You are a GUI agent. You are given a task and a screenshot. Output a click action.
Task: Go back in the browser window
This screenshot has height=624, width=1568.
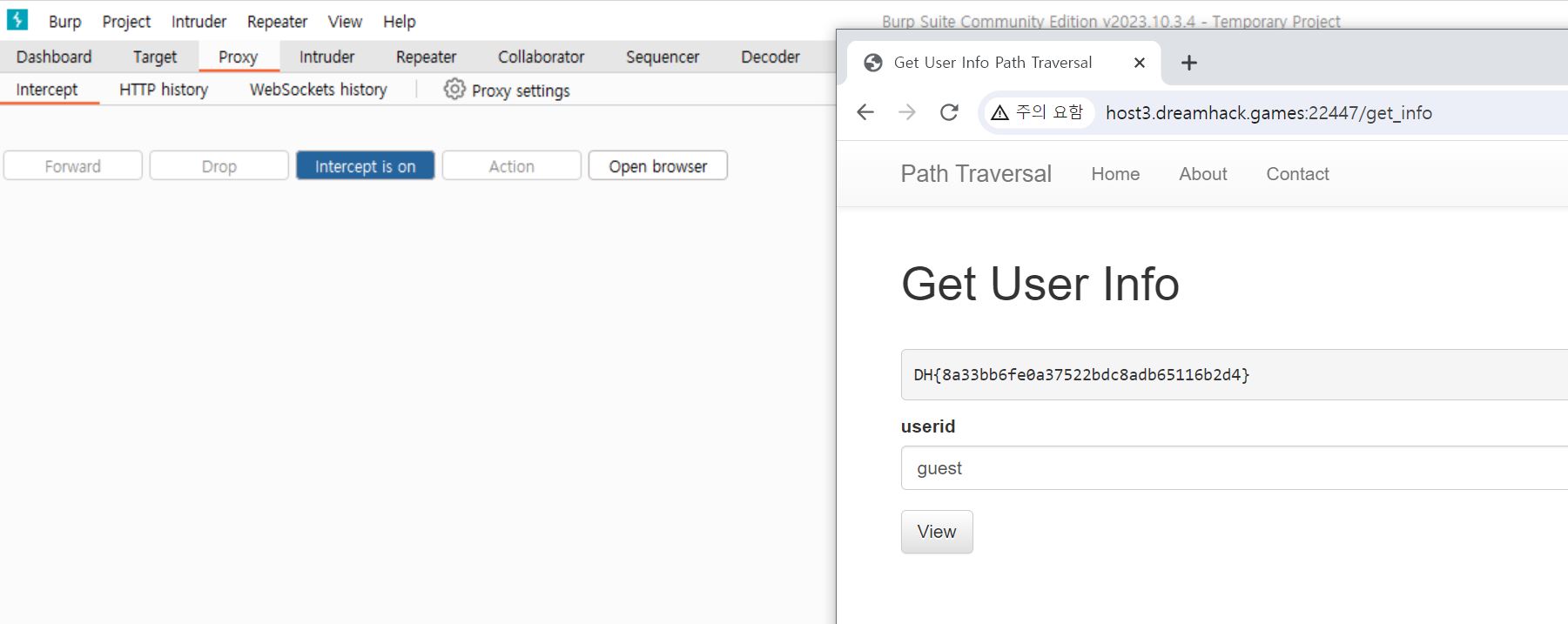click(x=865, y=112)
